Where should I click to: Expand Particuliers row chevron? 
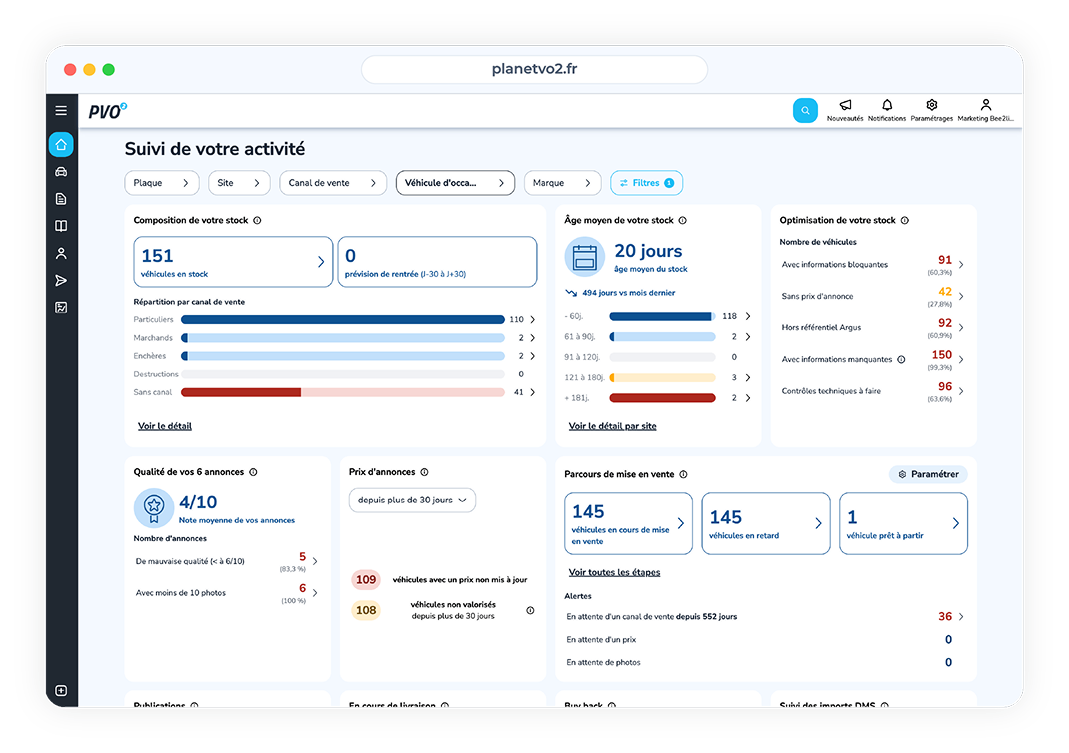[532, 319]
